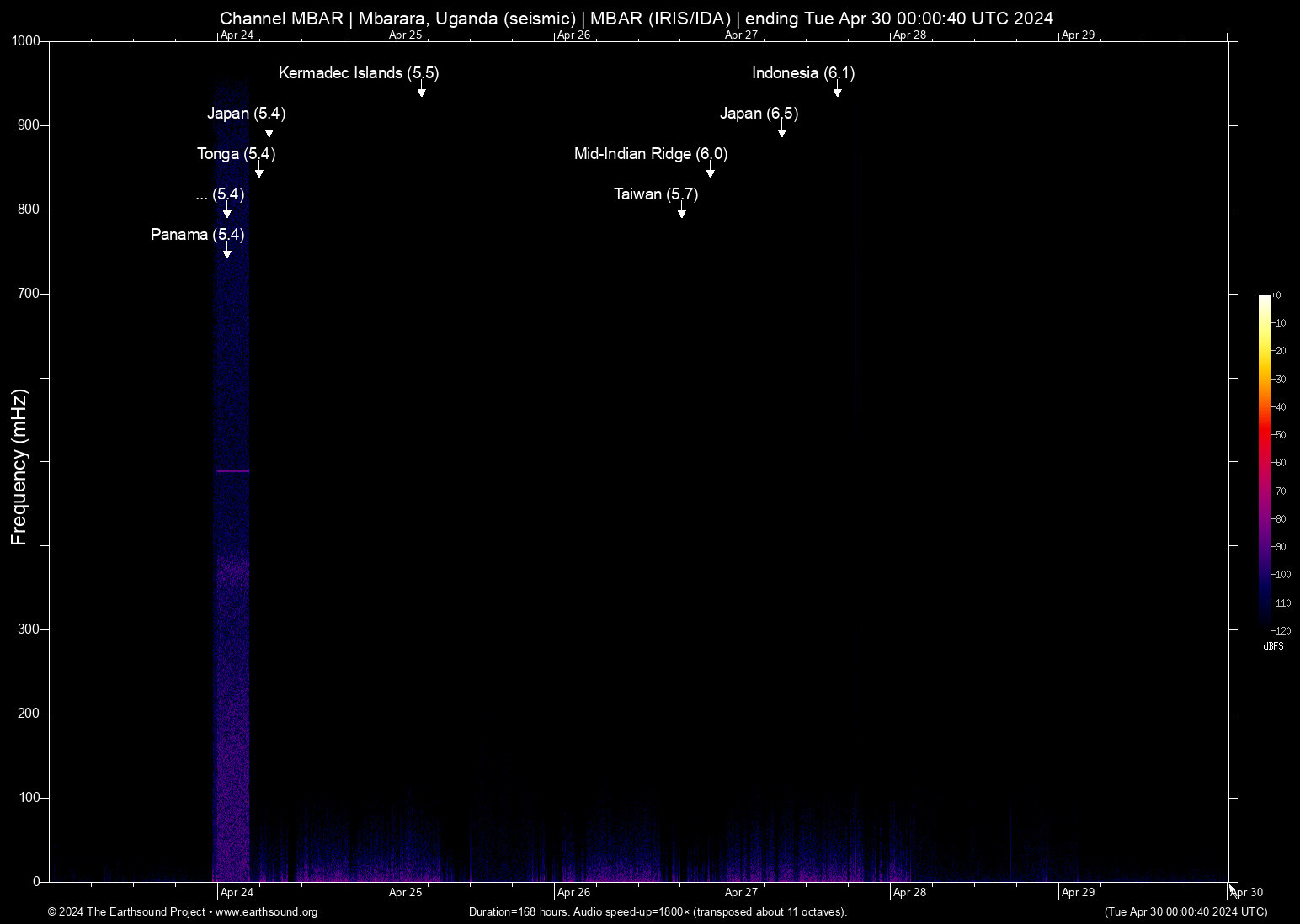Select the Mid-Indian Ridge (6.0) arrow
The width and height of the screenshot is (1300, 924).
(711, 173)
